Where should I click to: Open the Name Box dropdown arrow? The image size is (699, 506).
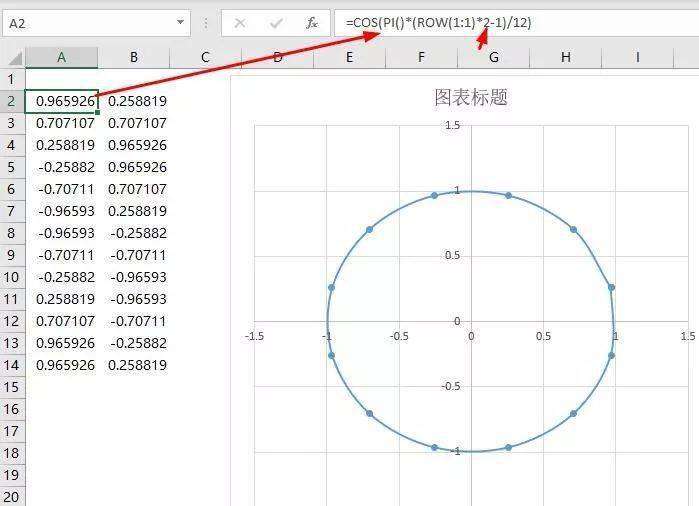tap(180, 22)
